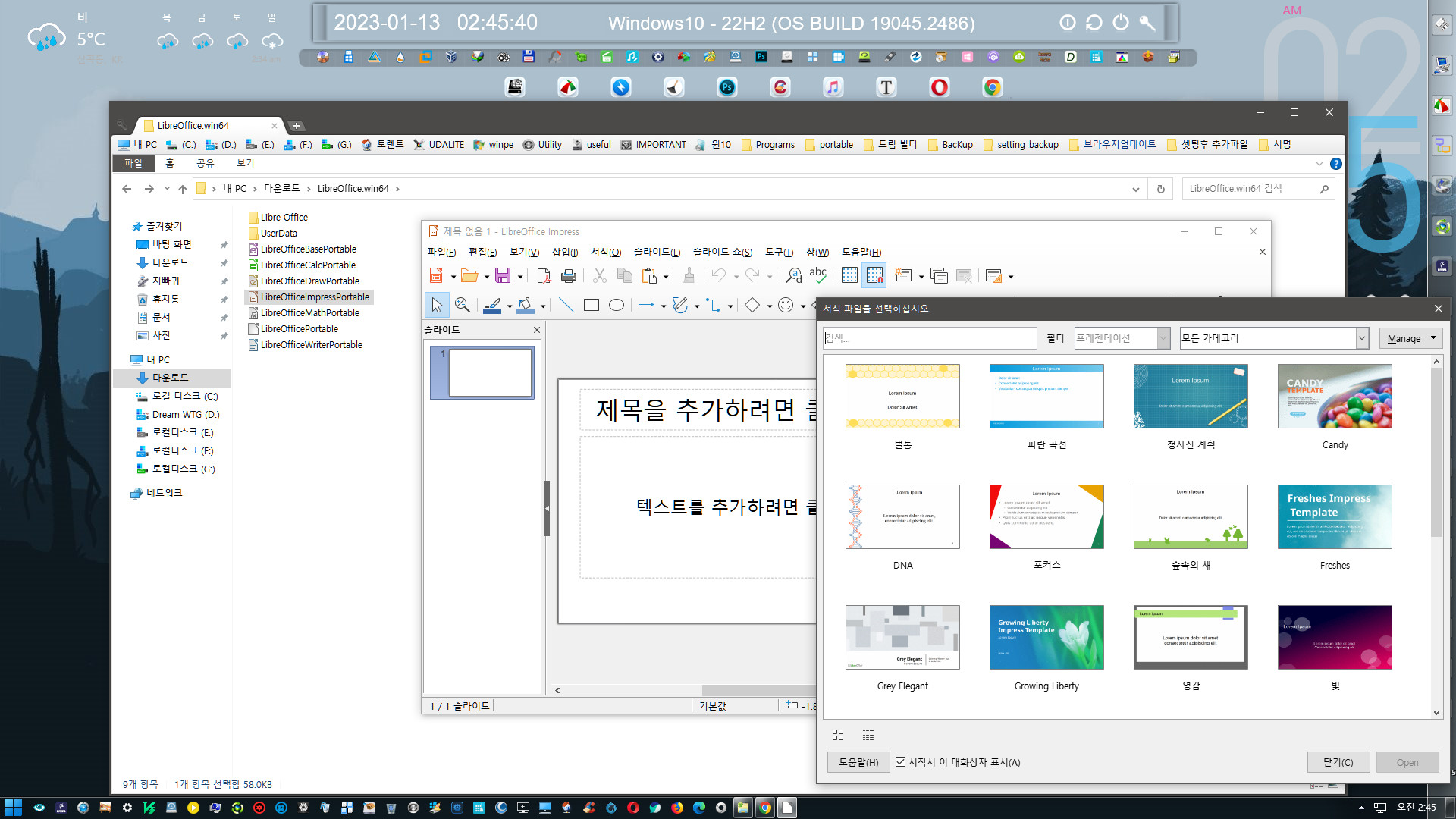Select the Candy template thumbnail
Viewport: 1456px width, 819px height.
1335,396
